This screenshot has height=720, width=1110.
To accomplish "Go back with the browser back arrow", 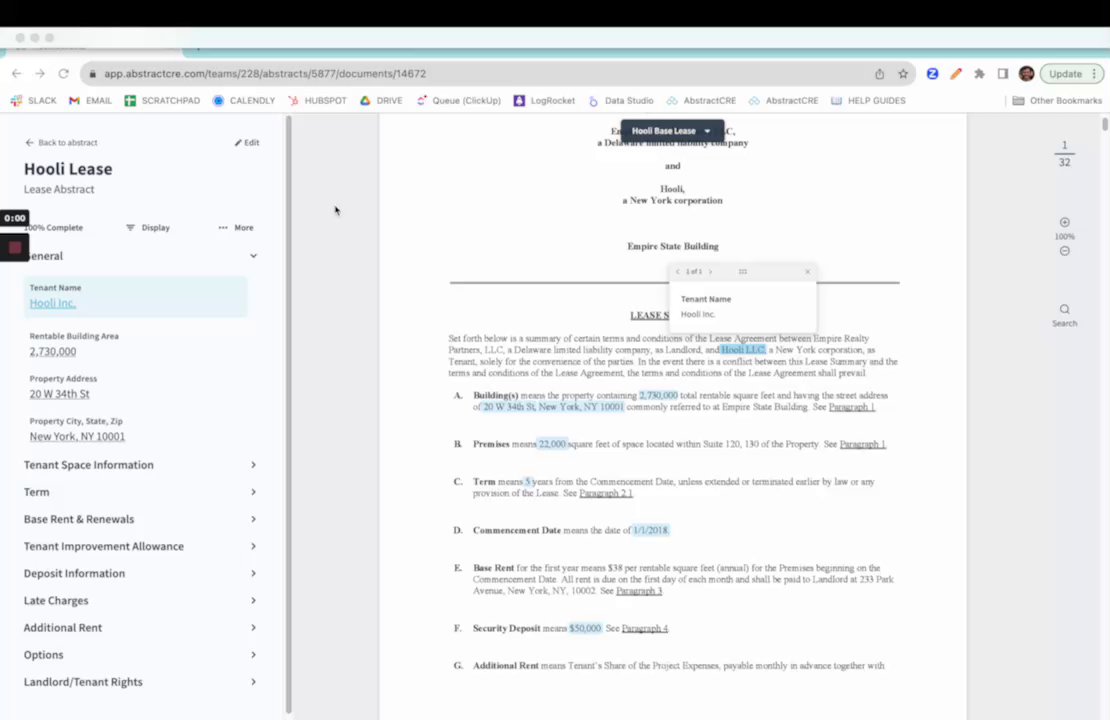I will coord(16,74).
